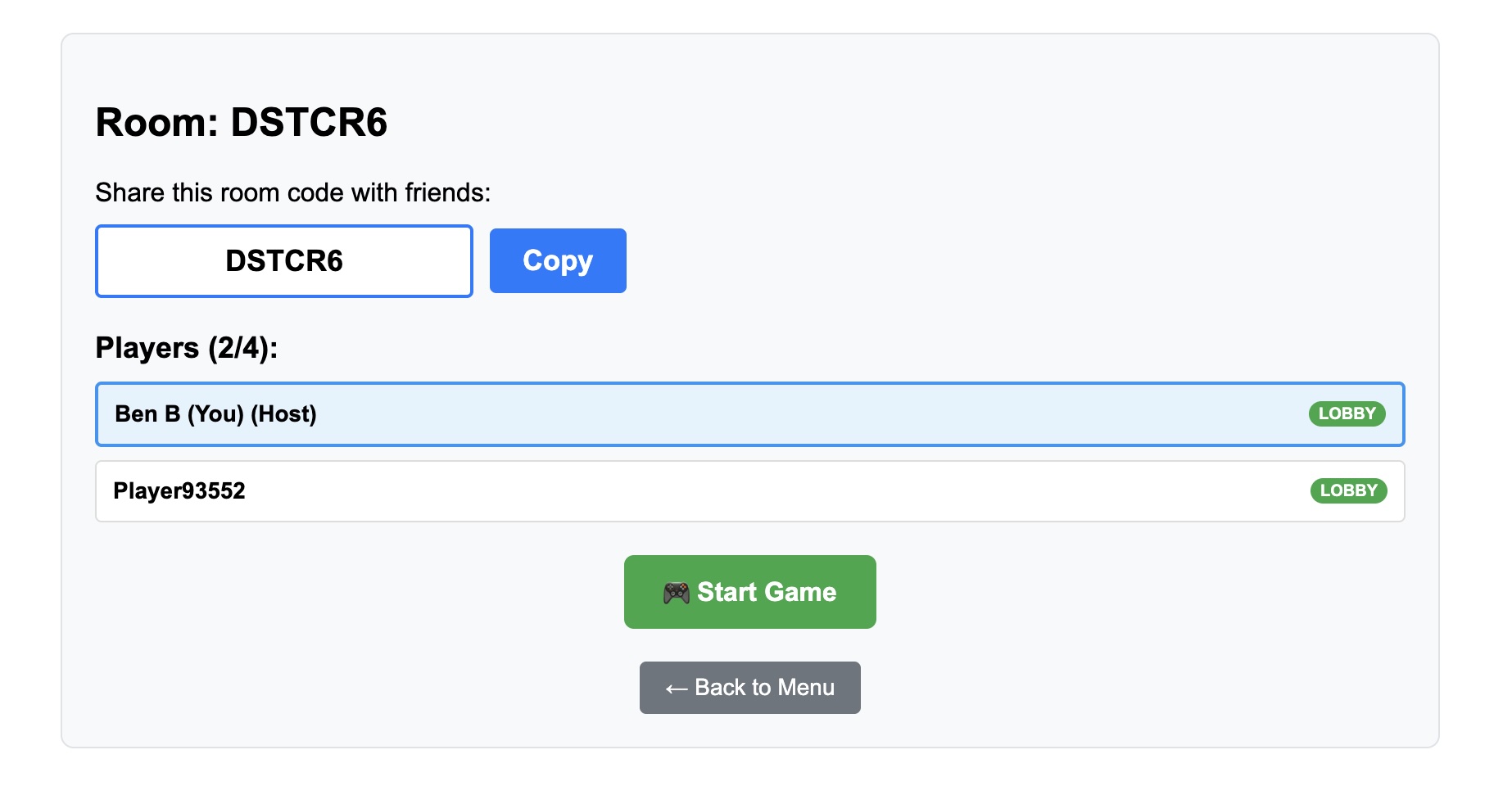Click the 'Back to Menu' label text
The height and width of the screenshot is (786, 1512).
click(764, 688)
